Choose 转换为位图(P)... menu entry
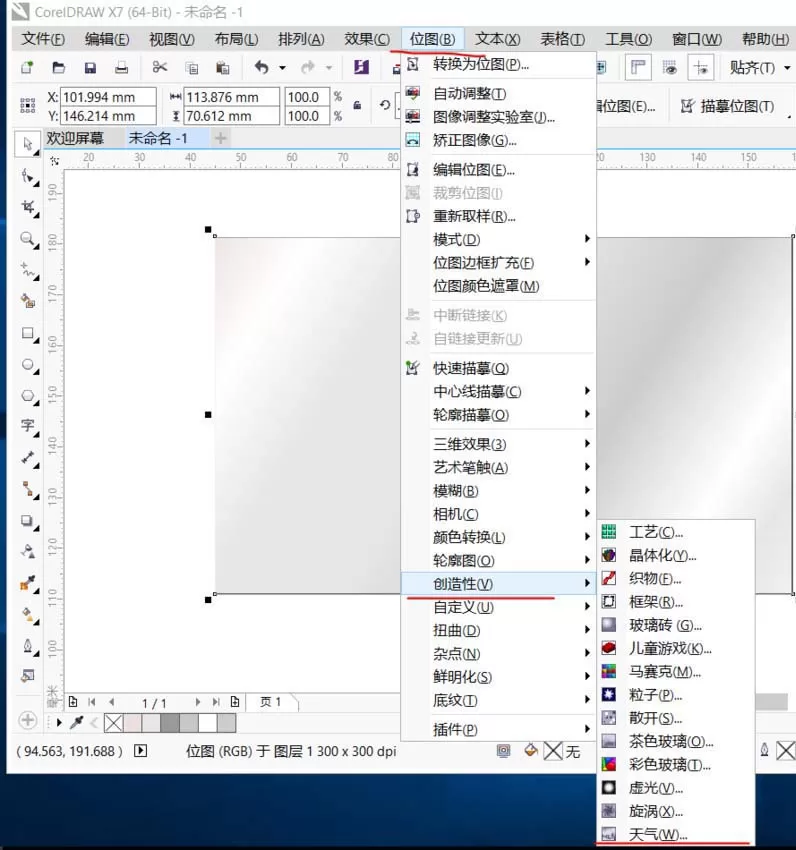This screenshot has width=796, height=850. [x=498, y=64]
